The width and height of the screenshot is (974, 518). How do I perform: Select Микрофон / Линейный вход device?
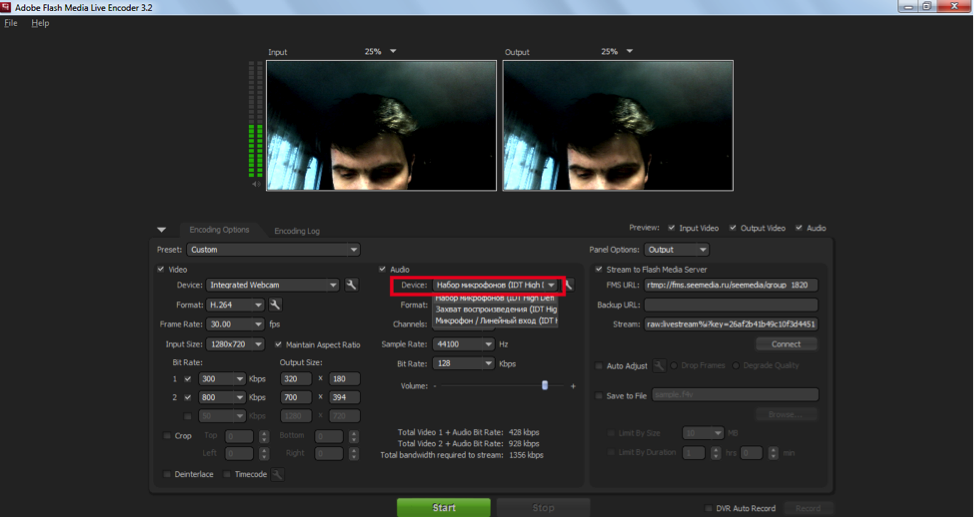tap(495, 320)
